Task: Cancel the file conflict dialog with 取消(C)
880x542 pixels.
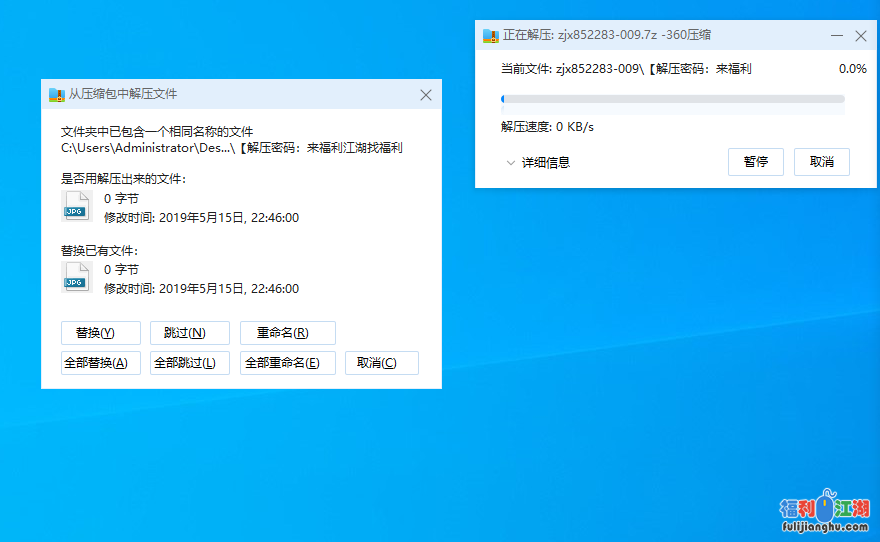Action: [381, 363]
